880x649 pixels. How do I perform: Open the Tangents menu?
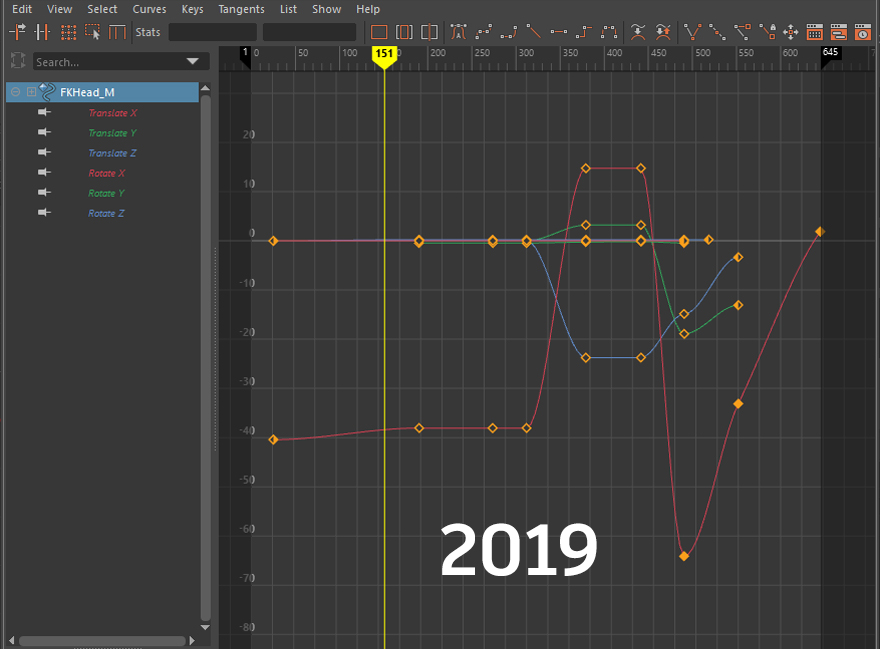pyautogui.click(x=241, y=9)
